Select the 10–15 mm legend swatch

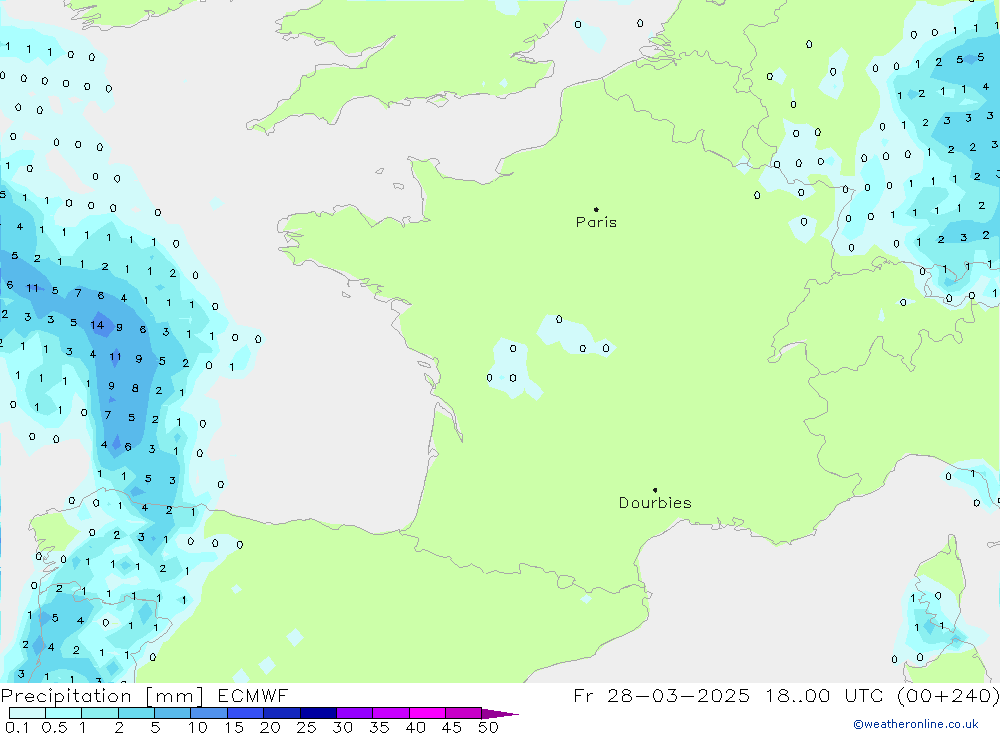[209, 713]
